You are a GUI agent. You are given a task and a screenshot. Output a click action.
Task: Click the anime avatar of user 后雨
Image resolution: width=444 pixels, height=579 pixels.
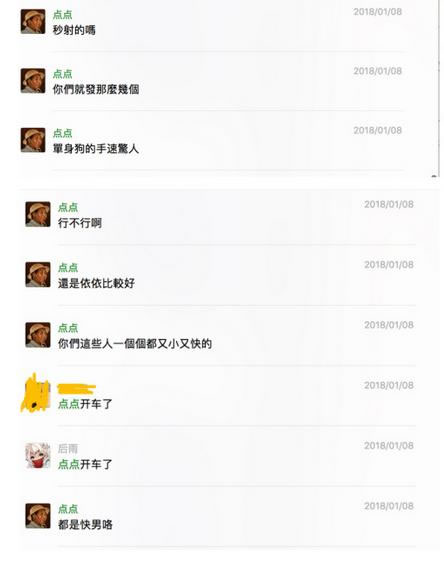point(38,456)
